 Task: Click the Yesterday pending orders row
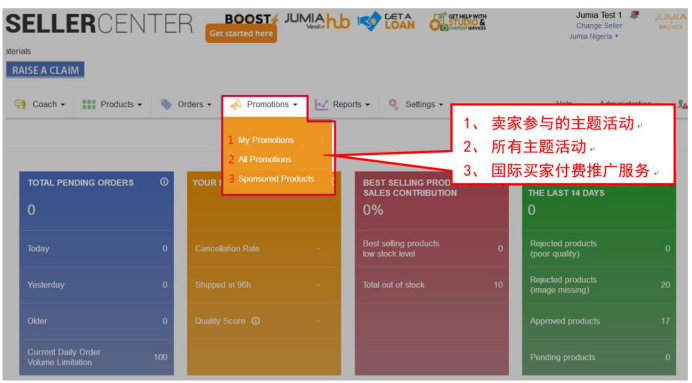97,285
